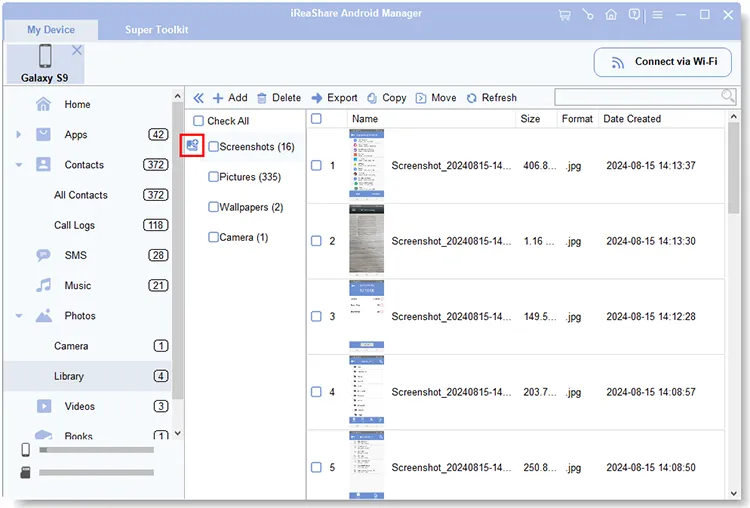
Task: Collapse panel with the double chevron icon
Action: (198, 98)
